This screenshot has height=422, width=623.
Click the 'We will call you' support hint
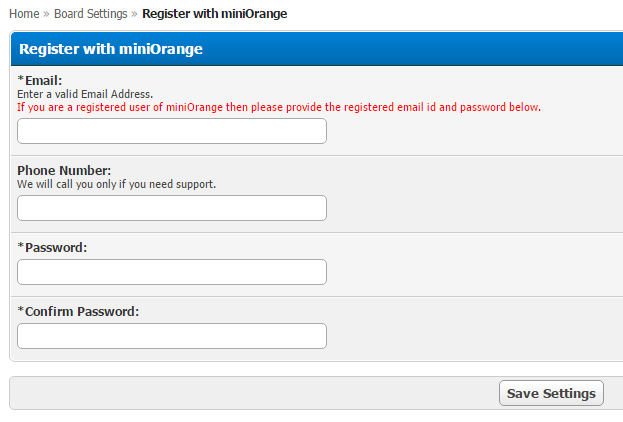click(x=116, y=184)
